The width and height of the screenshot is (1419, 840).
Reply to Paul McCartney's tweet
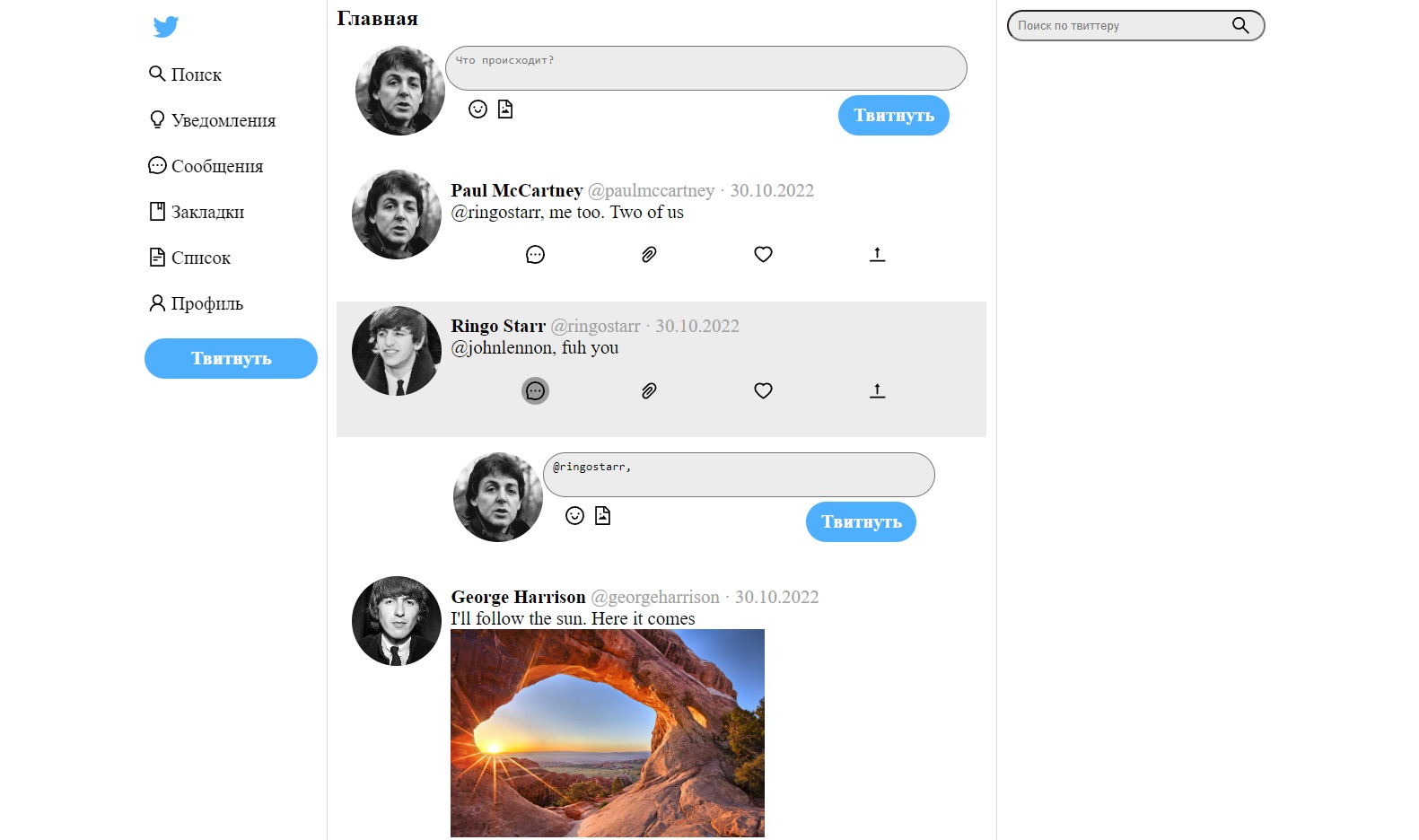(535, 254)
